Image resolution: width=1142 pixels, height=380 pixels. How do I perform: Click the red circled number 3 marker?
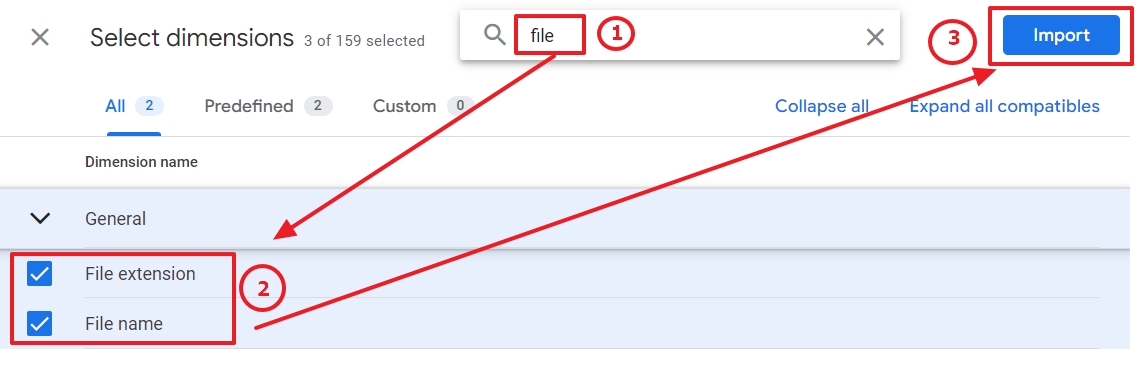click(x=953, y=40)
